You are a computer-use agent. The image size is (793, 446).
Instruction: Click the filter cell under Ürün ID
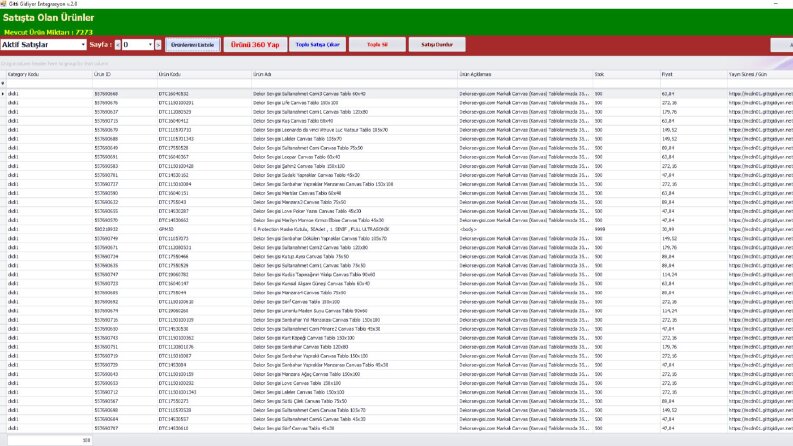click(x=124, y=83)
